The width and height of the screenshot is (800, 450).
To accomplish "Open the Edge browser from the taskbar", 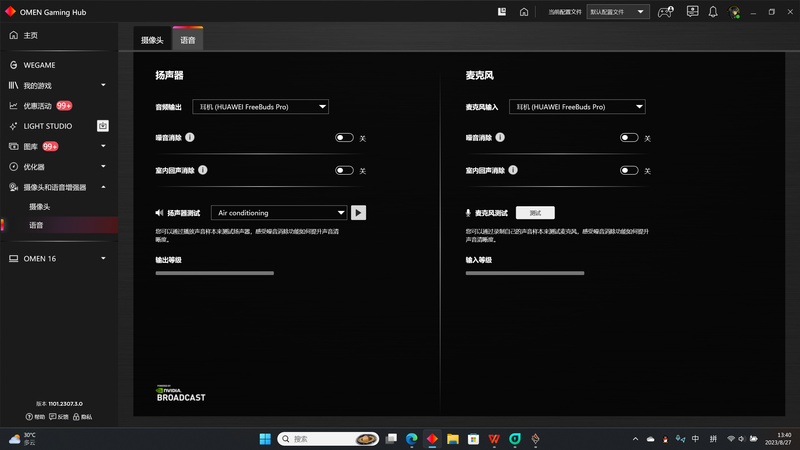I will [411, 439].
